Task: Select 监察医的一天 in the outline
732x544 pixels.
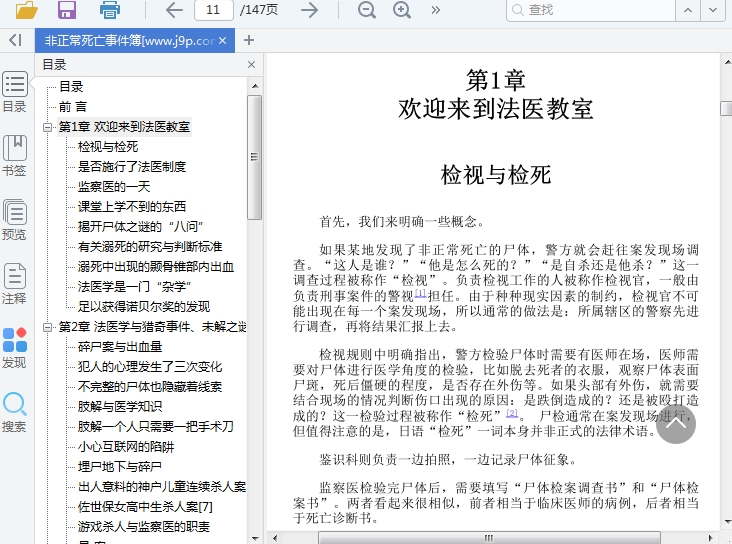Action: point(114,187)
